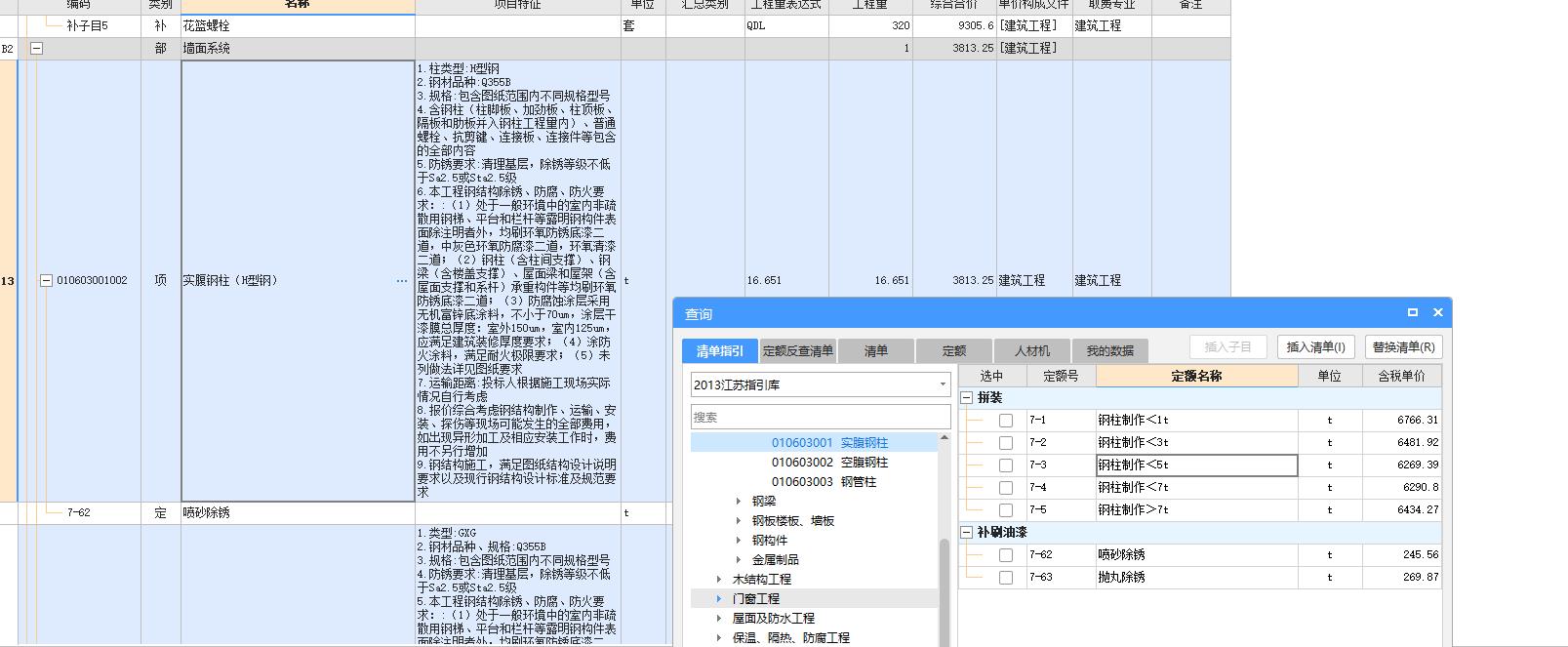Click the 插入清单(I) button
This screenshot has height=647, width=1568.
(1315, 346)
